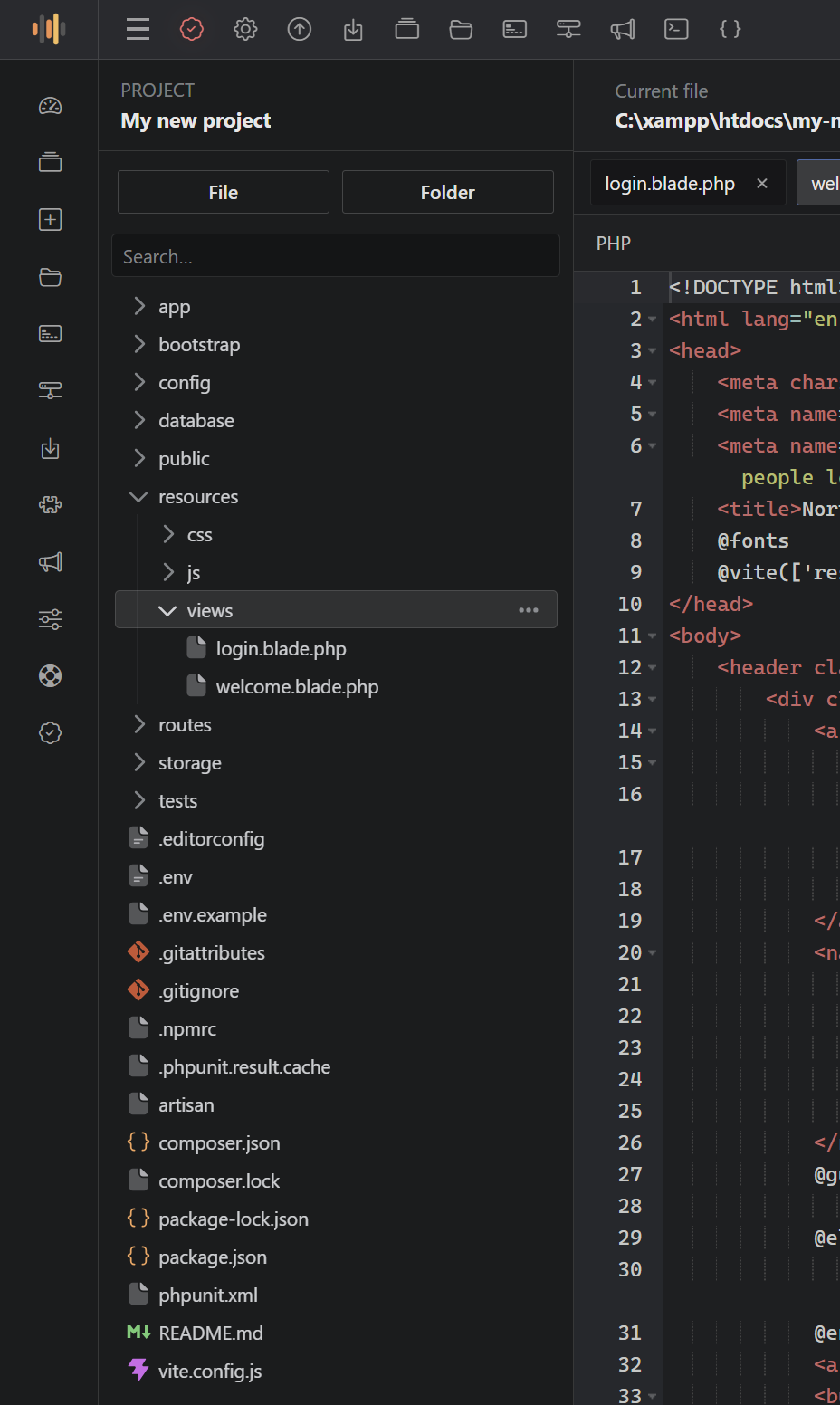Image resolution: width=840 pixels, height=1405 pixels.
Task: Click the console card icon in the left sidebar
Action: pyautogui.click(x=51, y=334)
